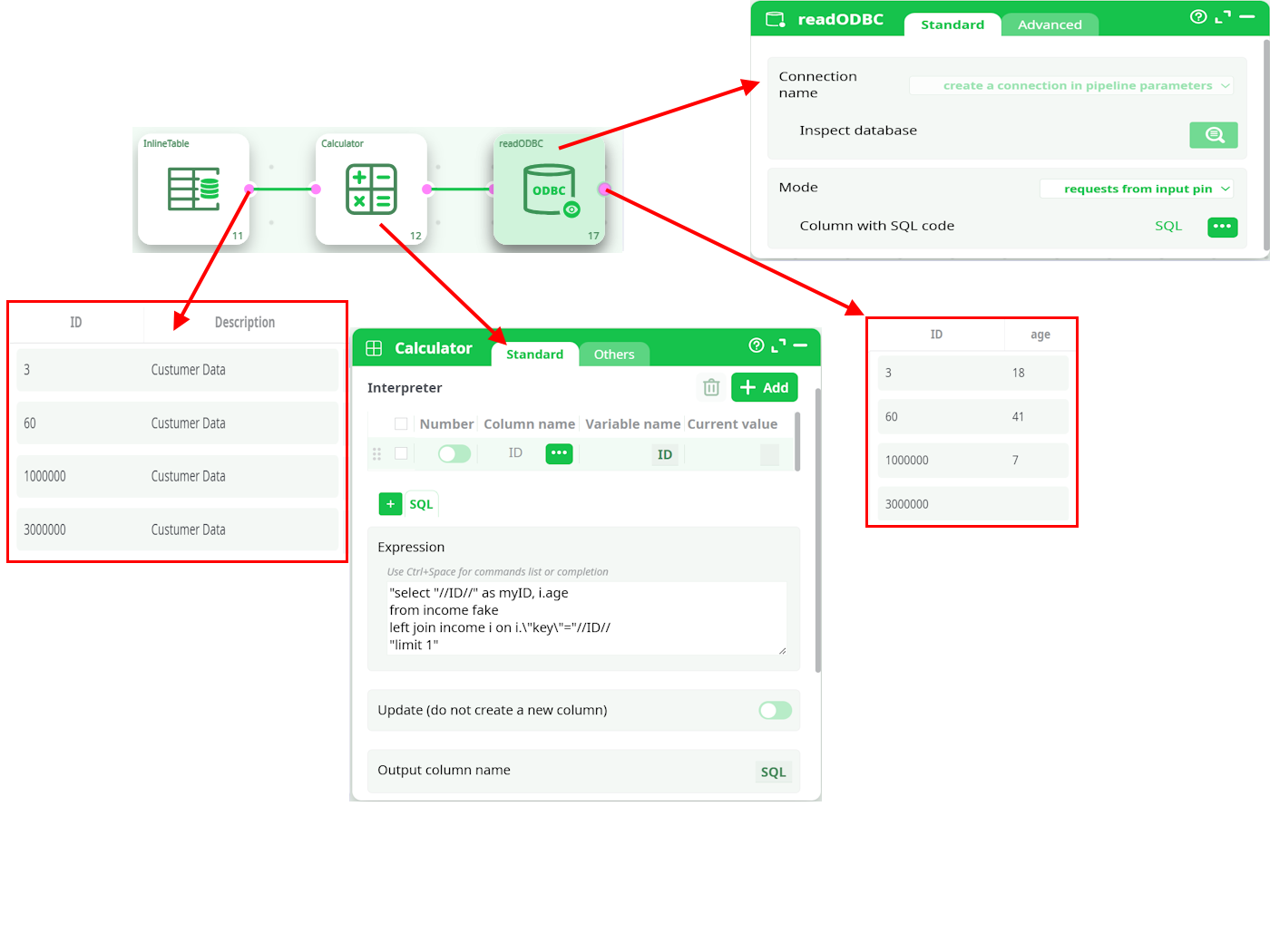This screenshot has width=1270, height=952.
Task: Enable Update (do not create a new column)
Action: [775, 710]
